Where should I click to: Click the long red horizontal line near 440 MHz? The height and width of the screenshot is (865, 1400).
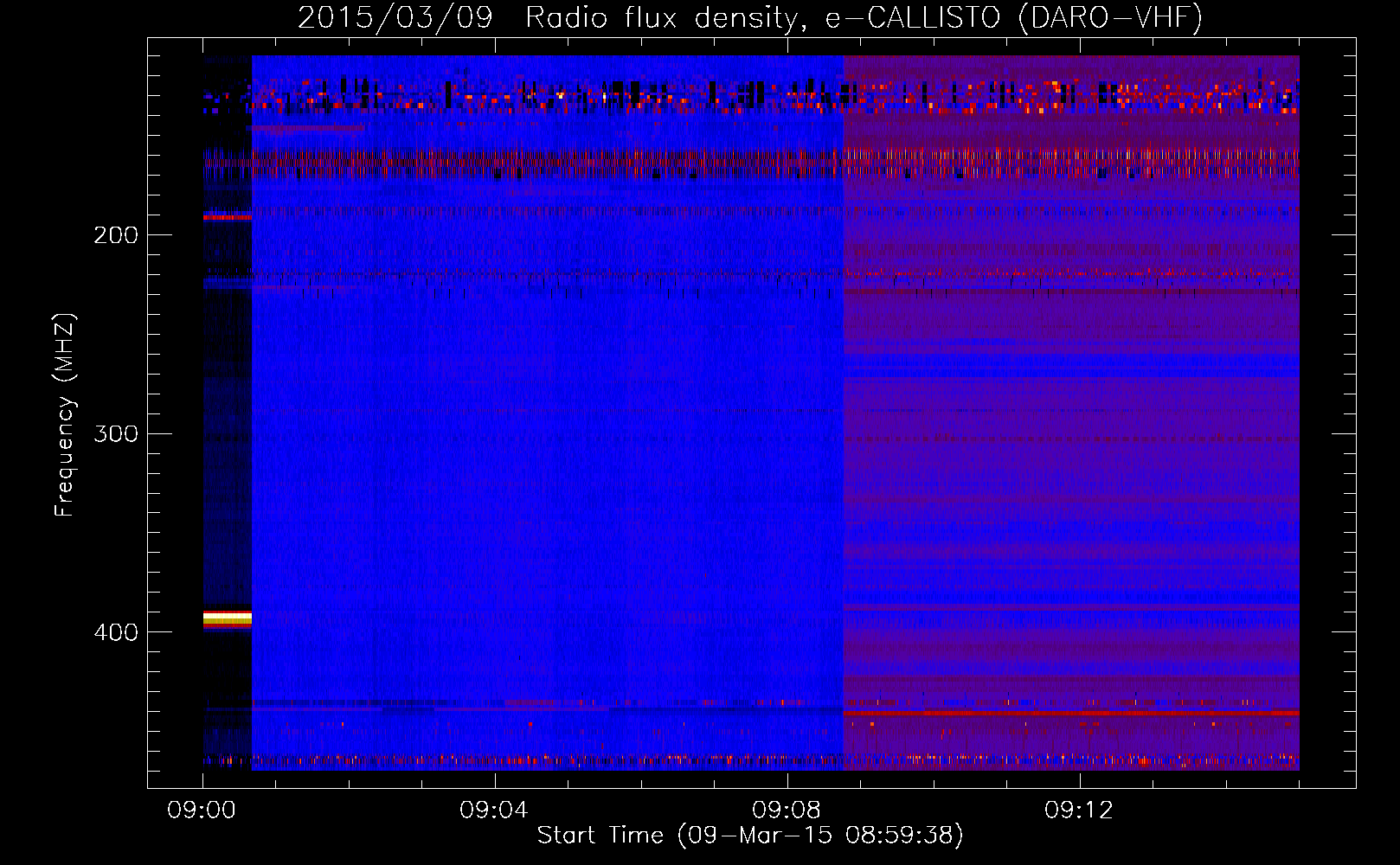coord(1071,713)
